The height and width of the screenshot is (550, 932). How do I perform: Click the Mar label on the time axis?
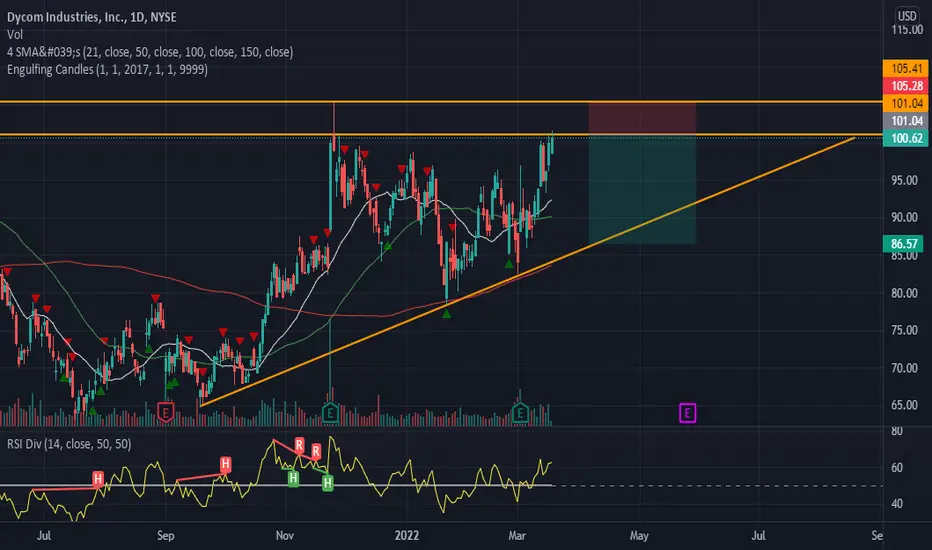[517, 536]
